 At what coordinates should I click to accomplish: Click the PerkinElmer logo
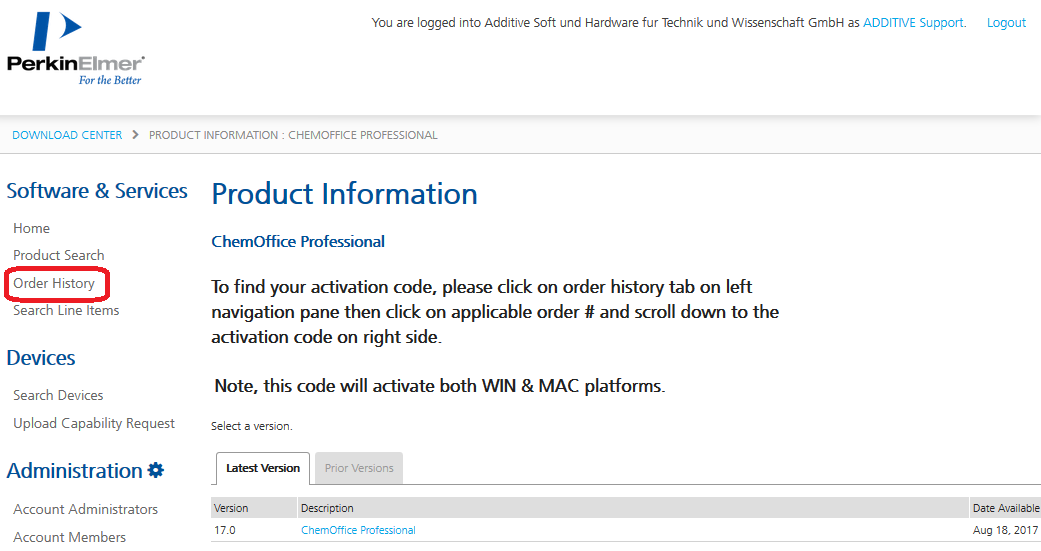[x=76, y=48]
